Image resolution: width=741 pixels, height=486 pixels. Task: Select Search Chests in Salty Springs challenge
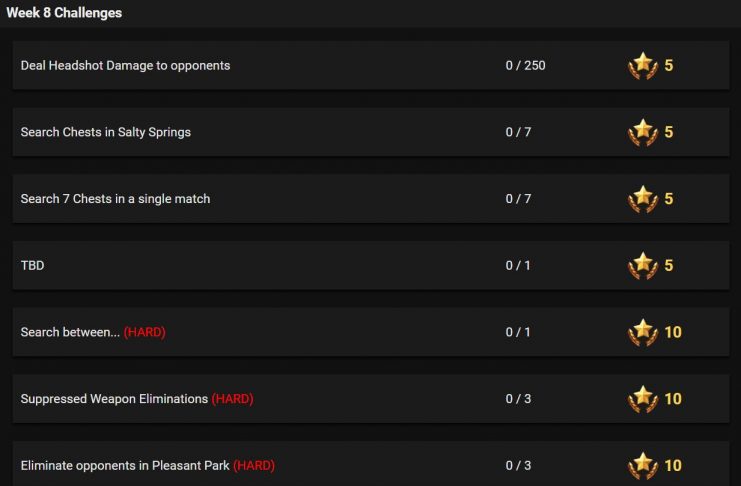point(106,132)
